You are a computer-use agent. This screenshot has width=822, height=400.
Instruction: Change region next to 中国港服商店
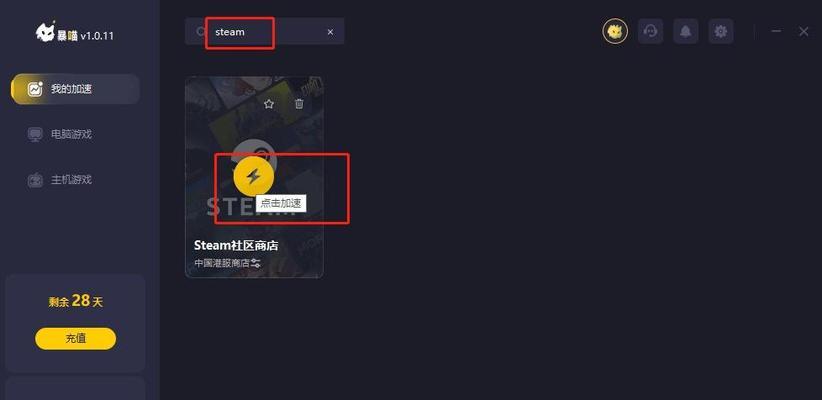[x=256, y=263]
